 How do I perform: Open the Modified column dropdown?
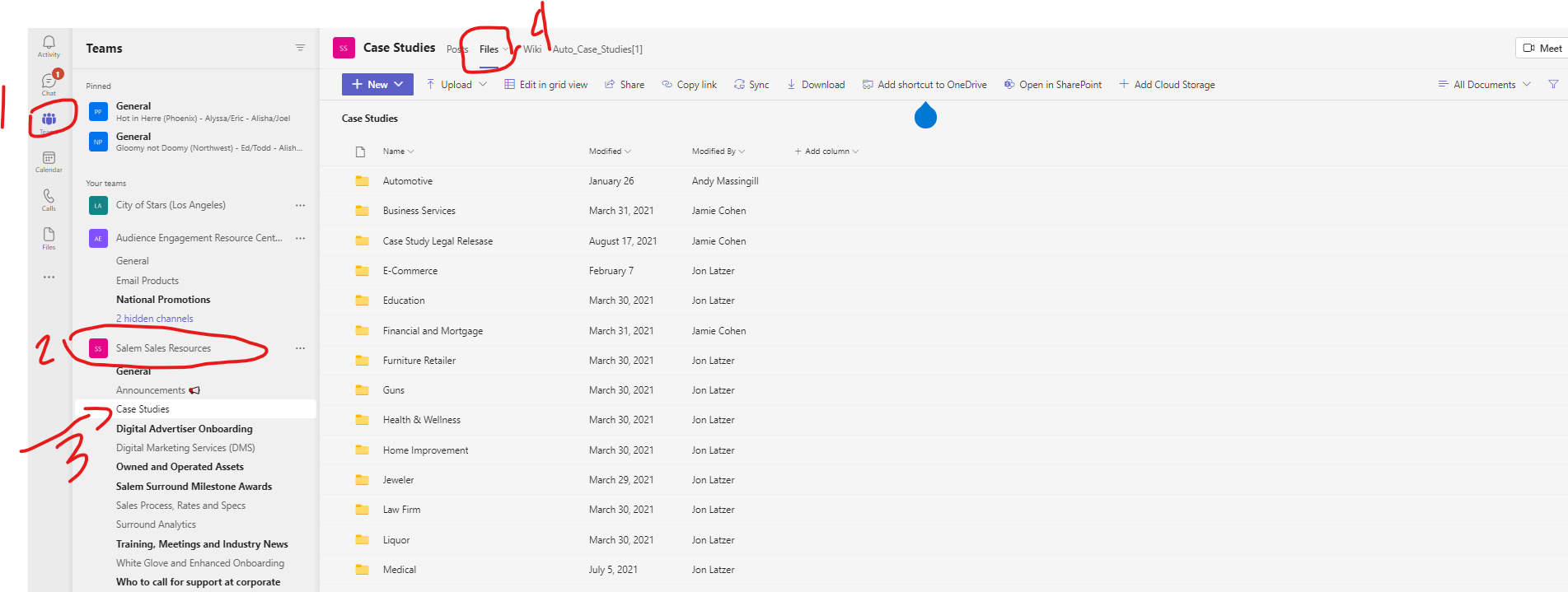point(610,151)
